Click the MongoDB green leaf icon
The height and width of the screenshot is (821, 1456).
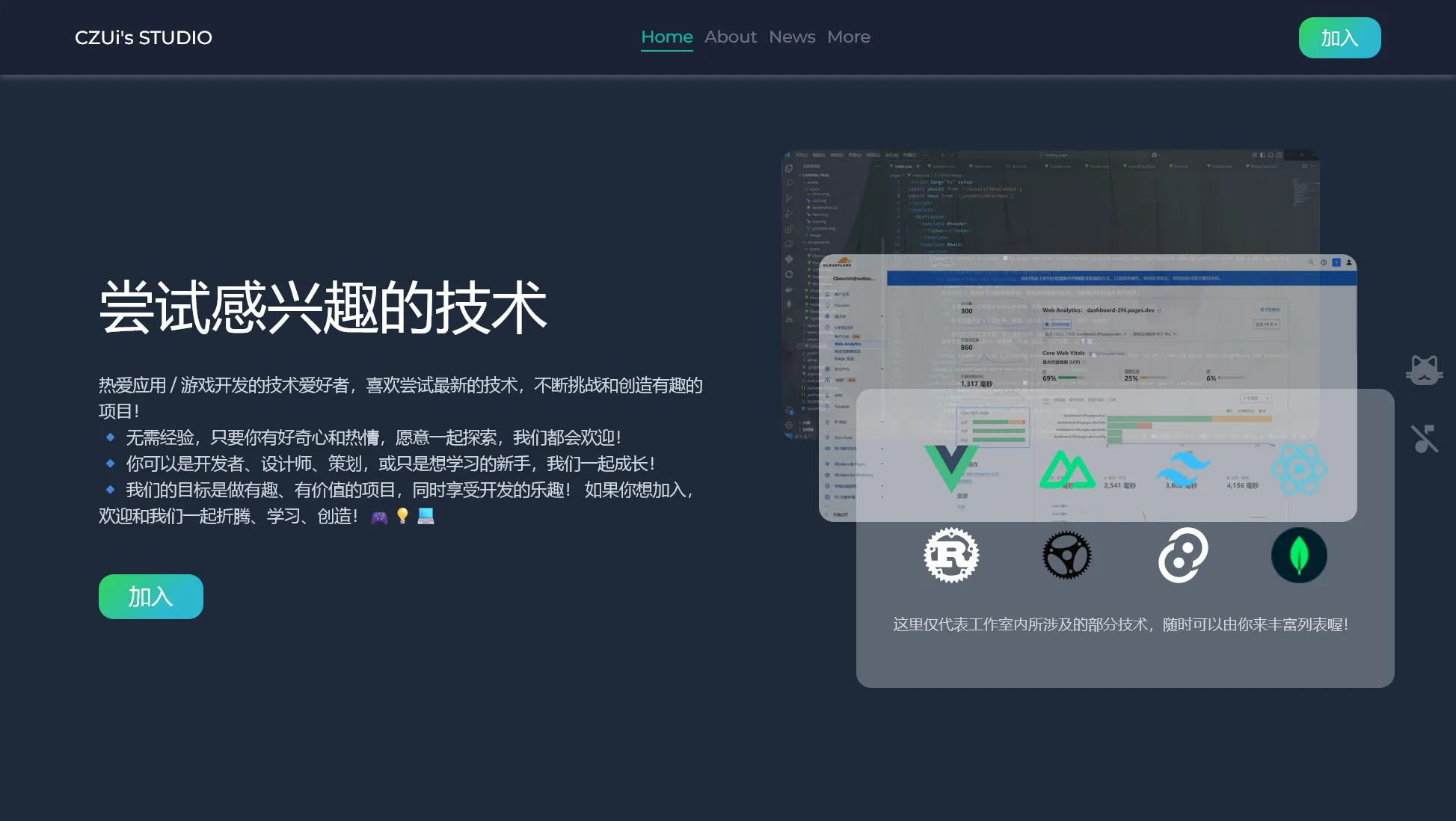click(1299, 555)
